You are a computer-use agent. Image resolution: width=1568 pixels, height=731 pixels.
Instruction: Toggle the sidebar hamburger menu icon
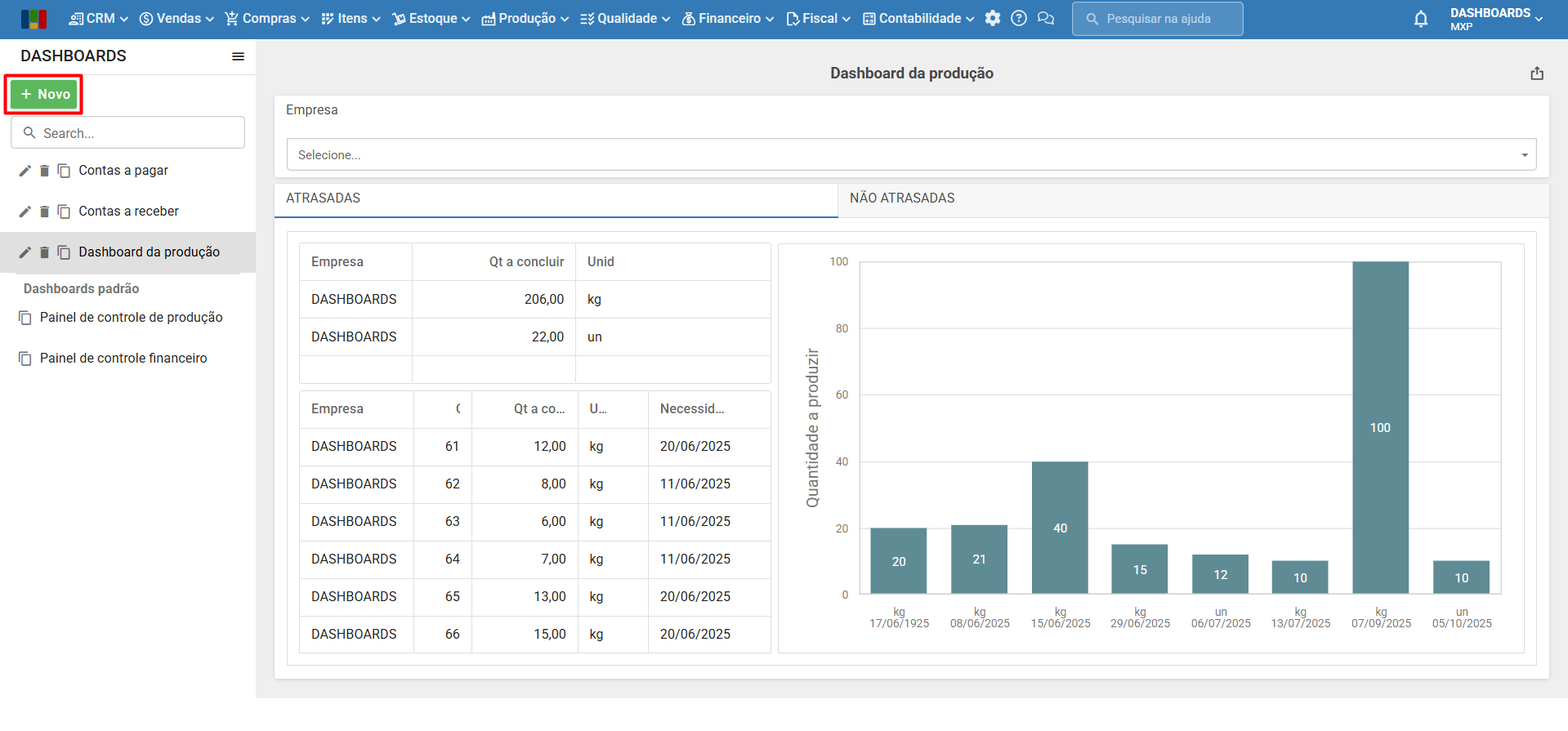[x=238, y=56]
